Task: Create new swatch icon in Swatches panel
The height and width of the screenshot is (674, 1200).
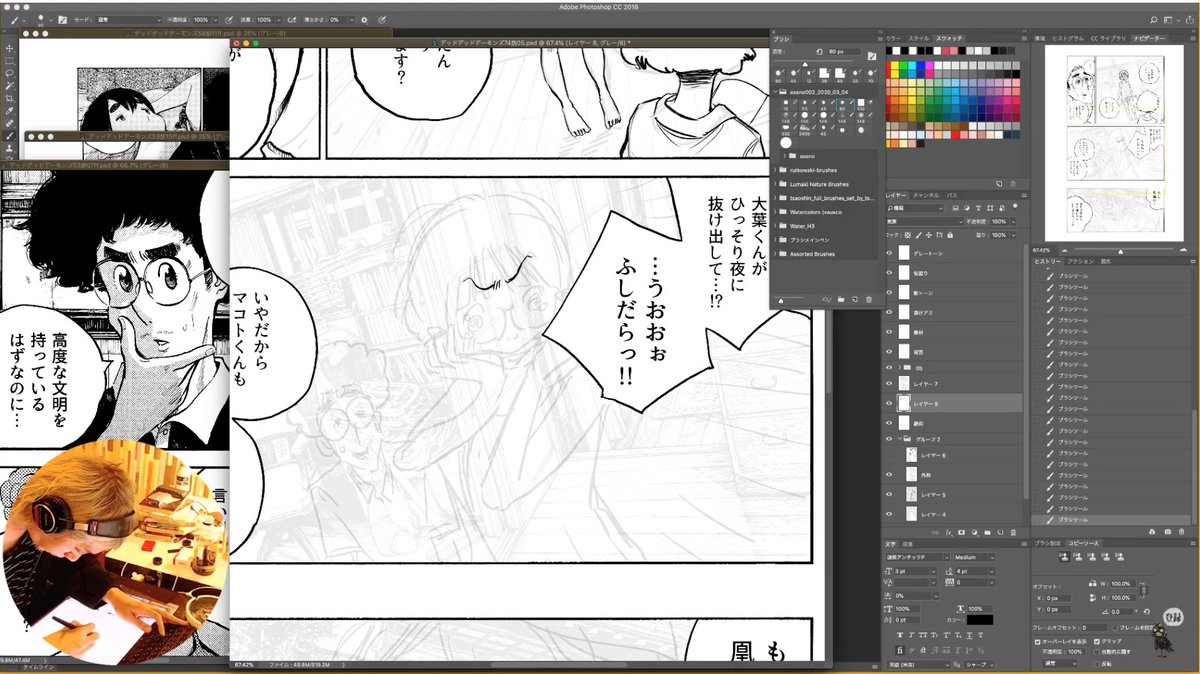Action: (x=999, y=184)
